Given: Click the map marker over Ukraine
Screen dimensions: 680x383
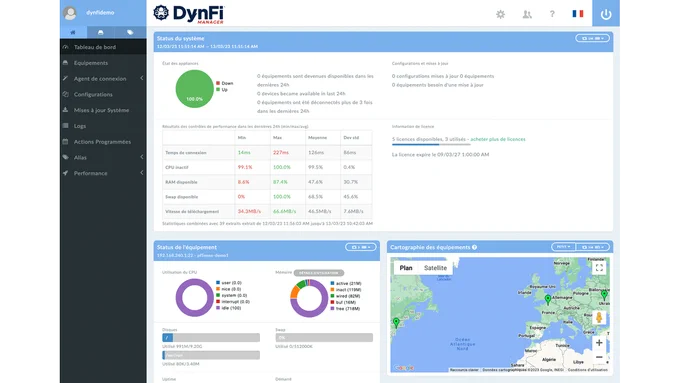Looking at the screenshot, I should pyautogui.click(x=604, y=295).
